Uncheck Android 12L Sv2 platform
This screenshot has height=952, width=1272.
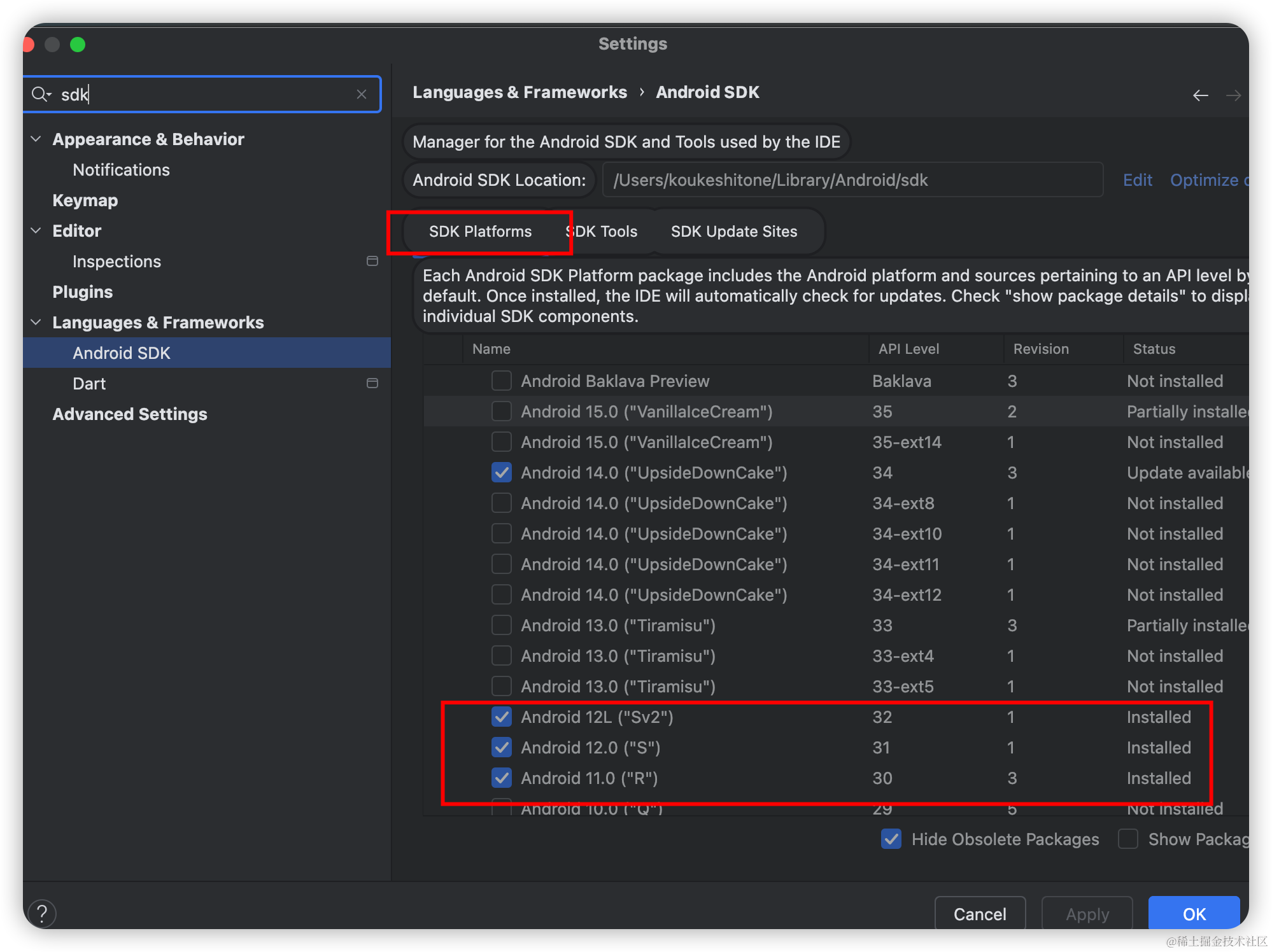pyautogui.click(x=502, y=717)
